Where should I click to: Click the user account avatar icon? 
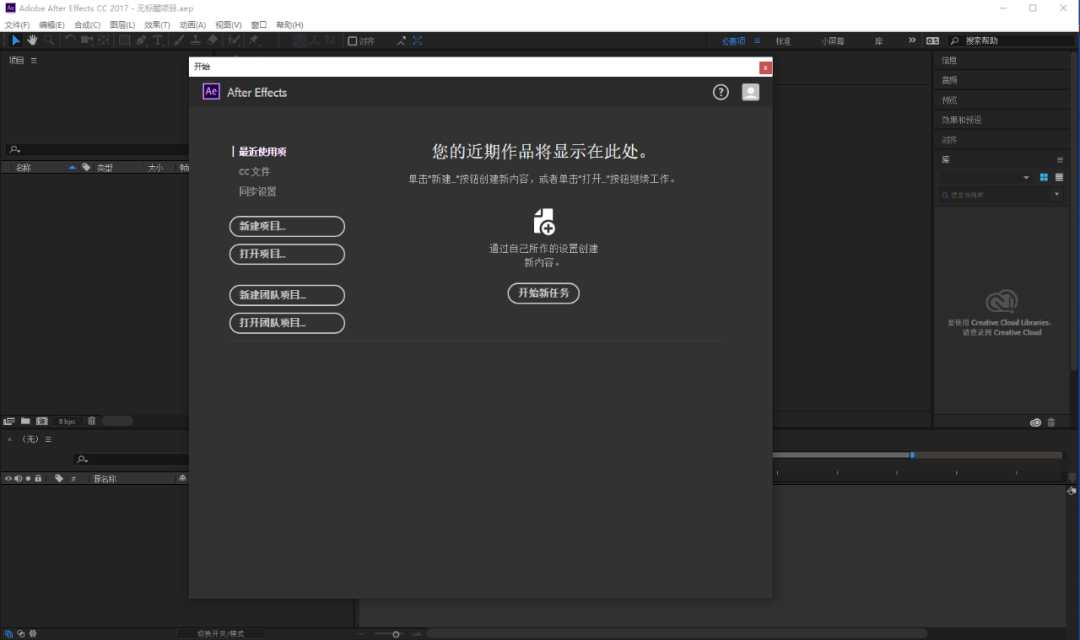[x=751, y=92]
